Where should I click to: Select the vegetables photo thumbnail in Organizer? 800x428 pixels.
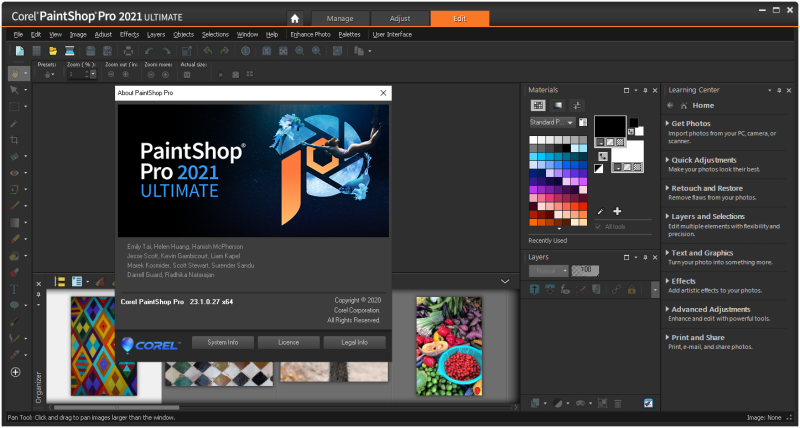pos(449,345)
